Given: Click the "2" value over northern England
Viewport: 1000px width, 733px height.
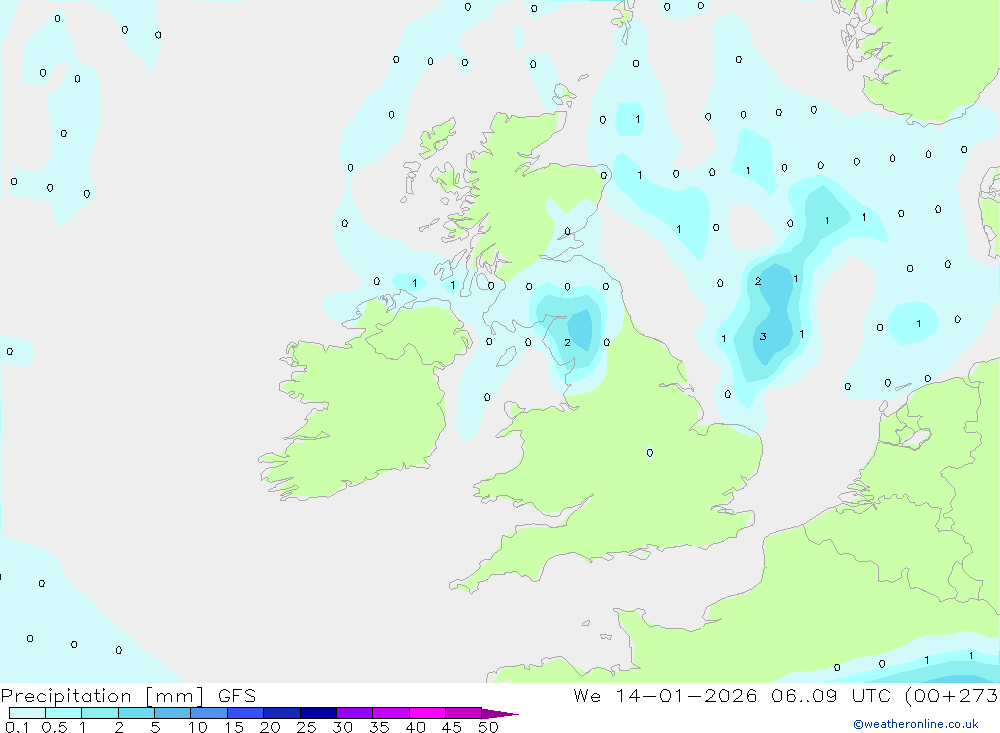Looking at the screenshot, I should pyautogui.click(x=567, y=343).
